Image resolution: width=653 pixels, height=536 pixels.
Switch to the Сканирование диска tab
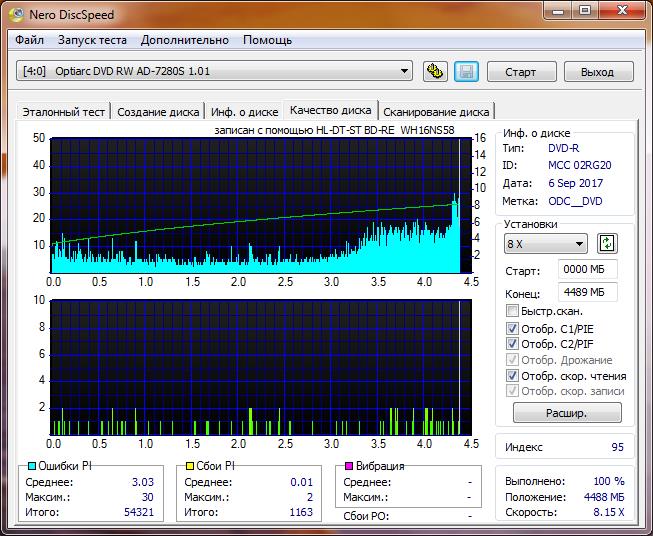pyautogui.click(x=436, y=112)
